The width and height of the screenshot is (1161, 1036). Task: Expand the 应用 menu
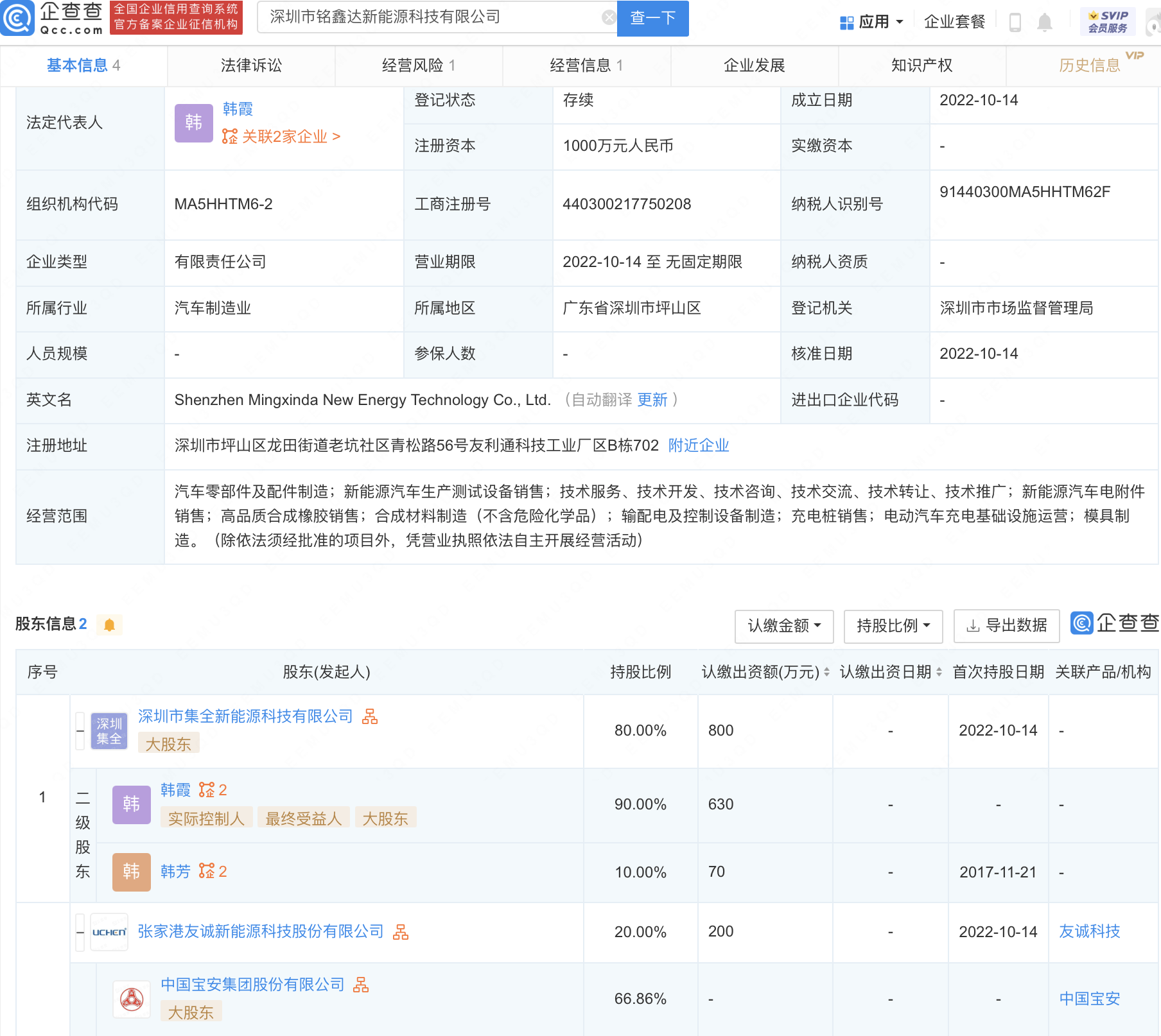coord(871,22)
